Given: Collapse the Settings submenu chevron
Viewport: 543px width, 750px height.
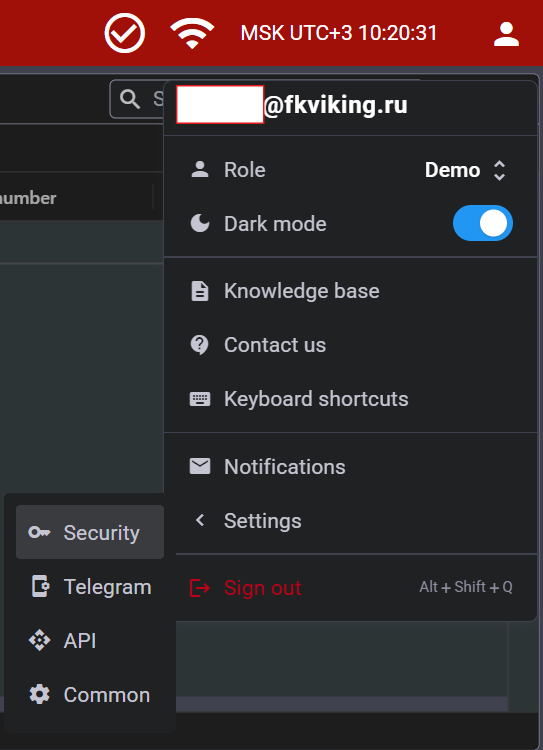Looking at the screenshot, I should [x=200, y=520].
